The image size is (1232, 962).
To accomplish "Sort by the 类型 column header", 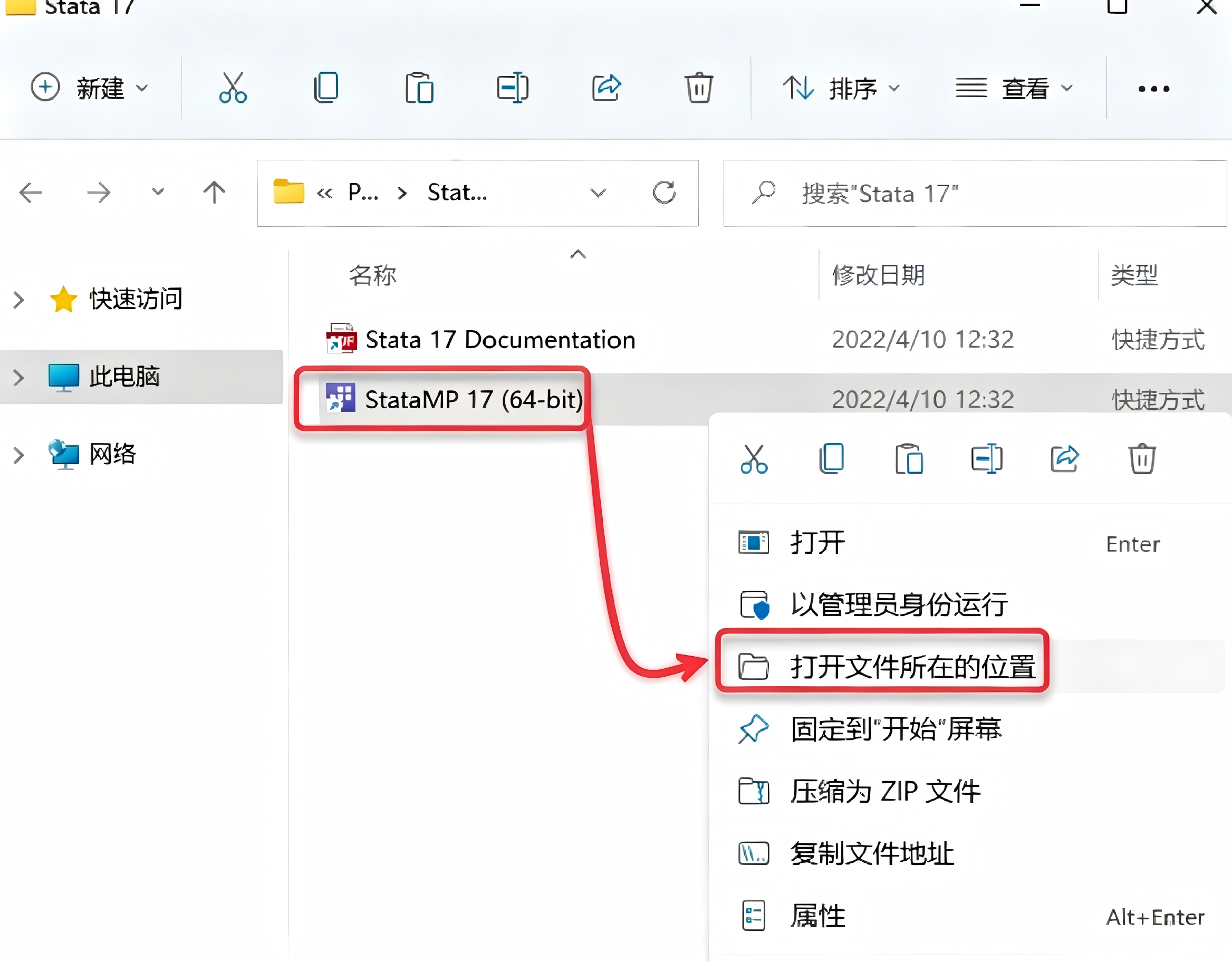I will (1134, 275).
